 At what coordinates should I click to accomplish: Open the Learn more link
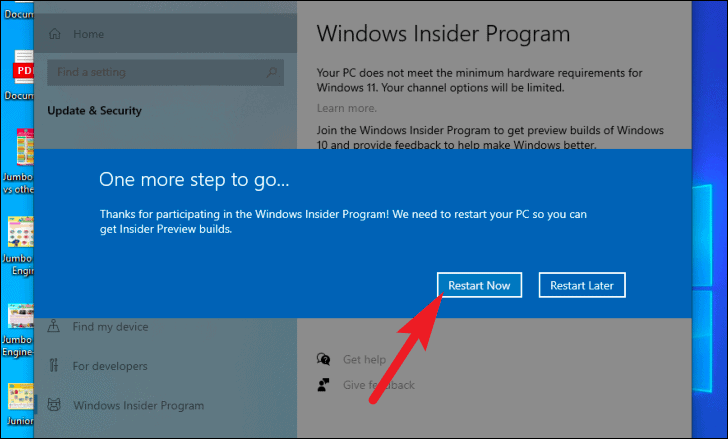click(x=347, y=108)
